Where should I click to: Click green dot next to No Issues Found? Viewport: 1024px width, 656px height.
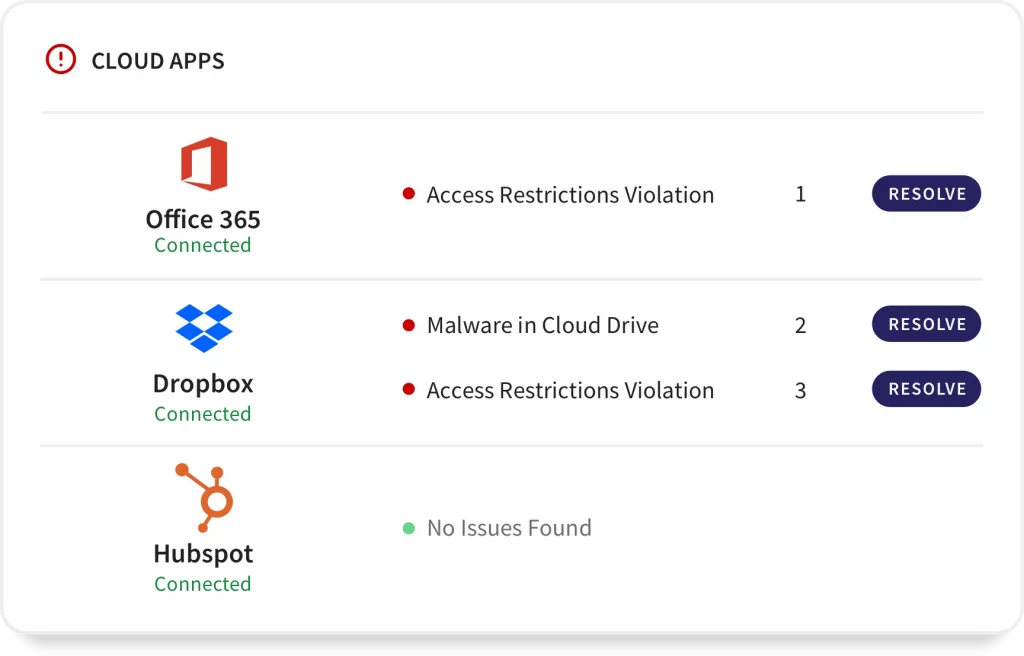click(x=408, y=528)
